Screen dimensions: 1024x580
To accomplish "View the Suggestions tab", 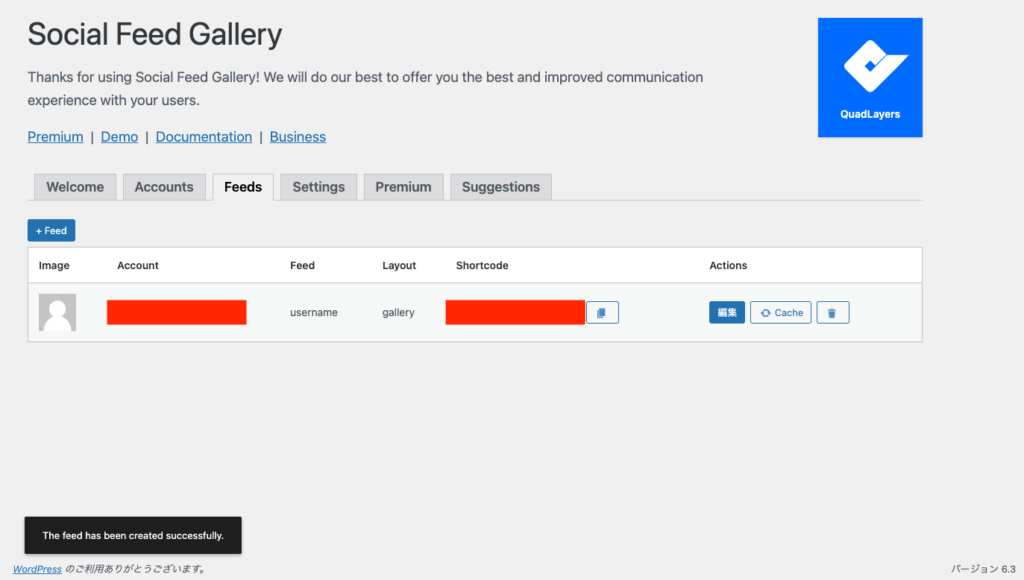I will point(500,187).
